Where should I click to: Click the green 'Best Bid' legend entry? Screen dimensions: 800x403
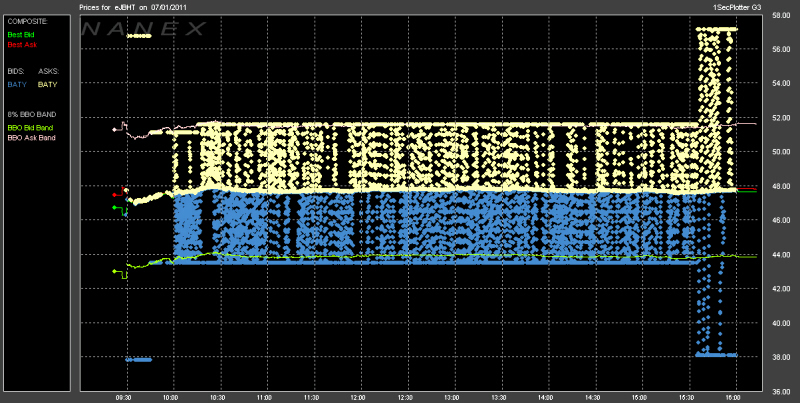[x=19, y=34]
